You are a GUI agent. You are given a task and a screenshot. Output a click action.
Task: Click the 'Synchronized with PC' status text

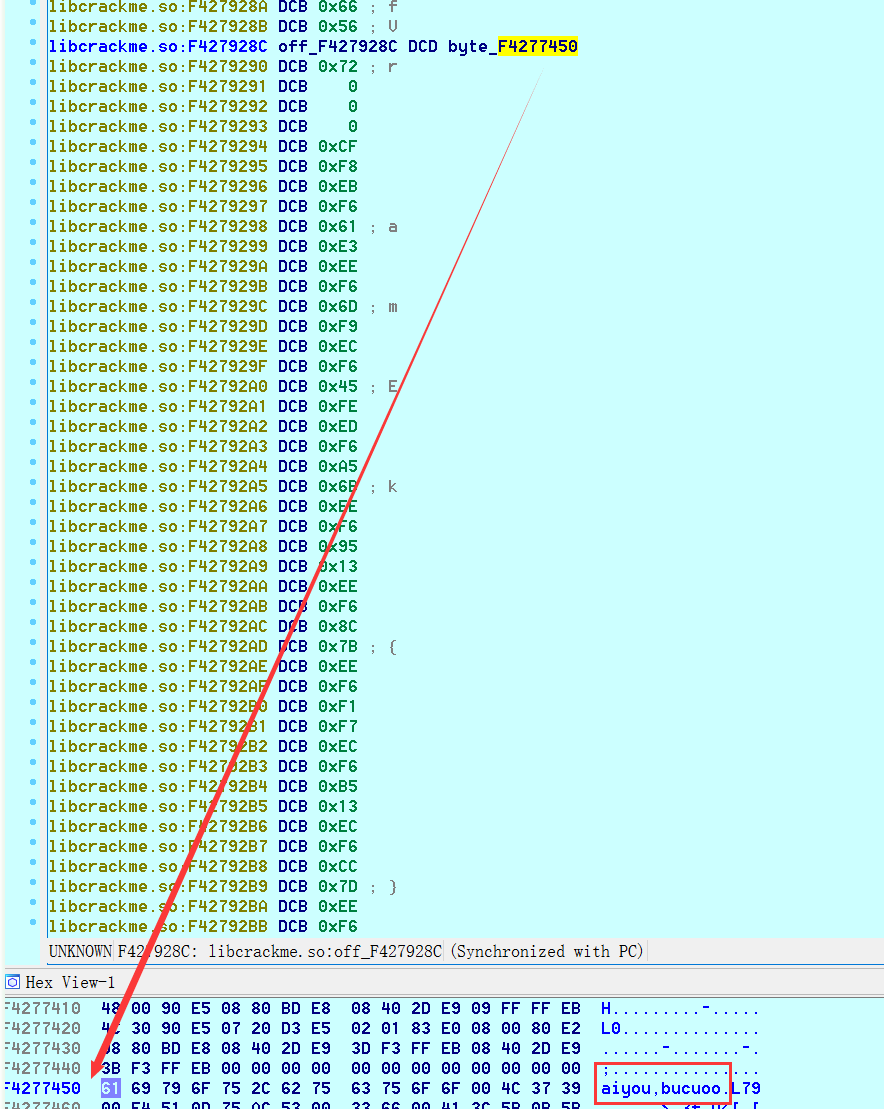tap(547, 951)
